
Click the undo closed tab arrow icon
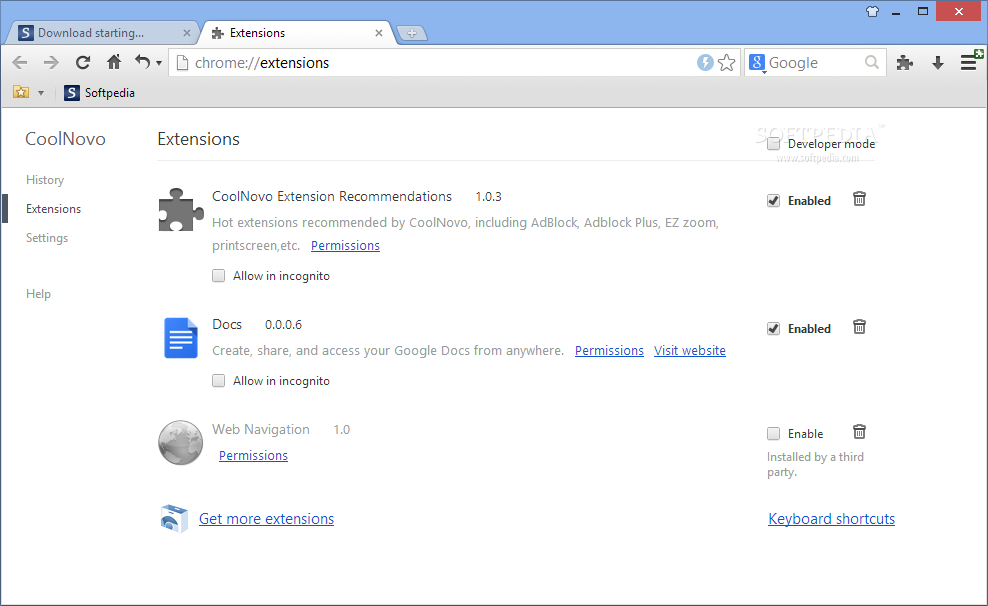(142, 62)
